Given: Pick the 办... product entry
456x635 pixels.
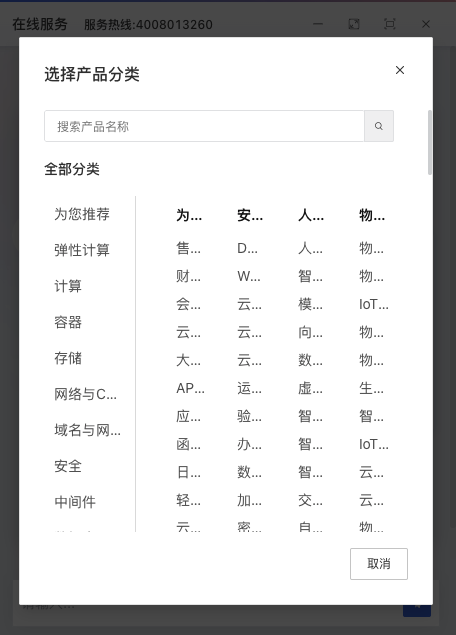Looking at the screenshot, I should click(249, 444).
